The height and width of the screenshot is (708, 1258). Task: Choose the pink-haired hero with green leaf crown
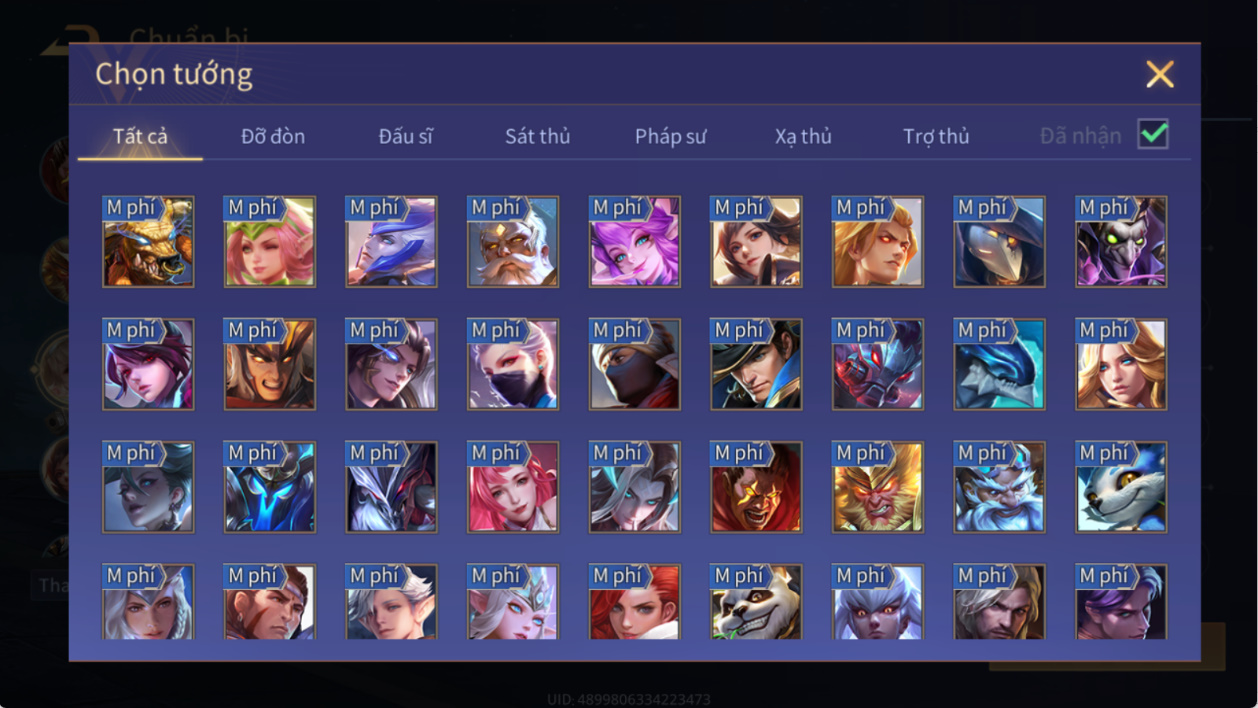click(270, 242)
